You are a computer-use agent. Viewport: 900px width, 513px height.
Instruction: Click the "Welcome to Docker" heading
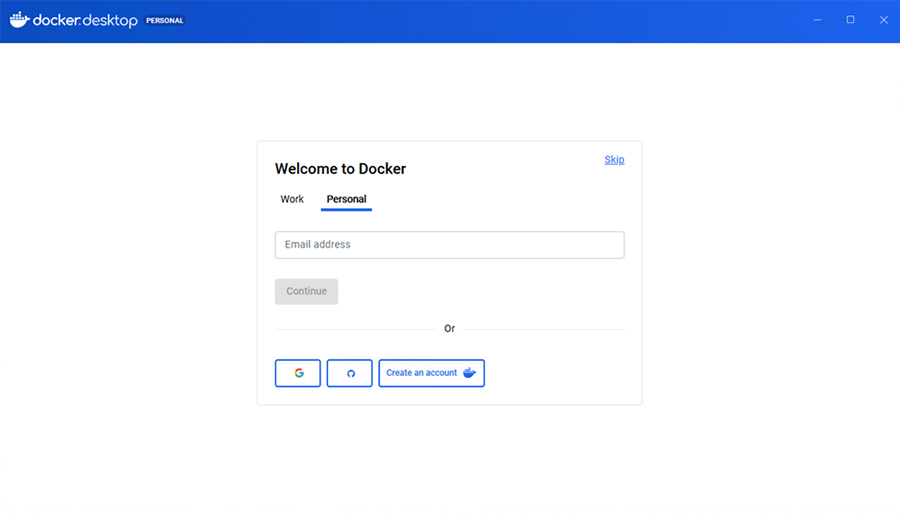click(x=340, y=169)
